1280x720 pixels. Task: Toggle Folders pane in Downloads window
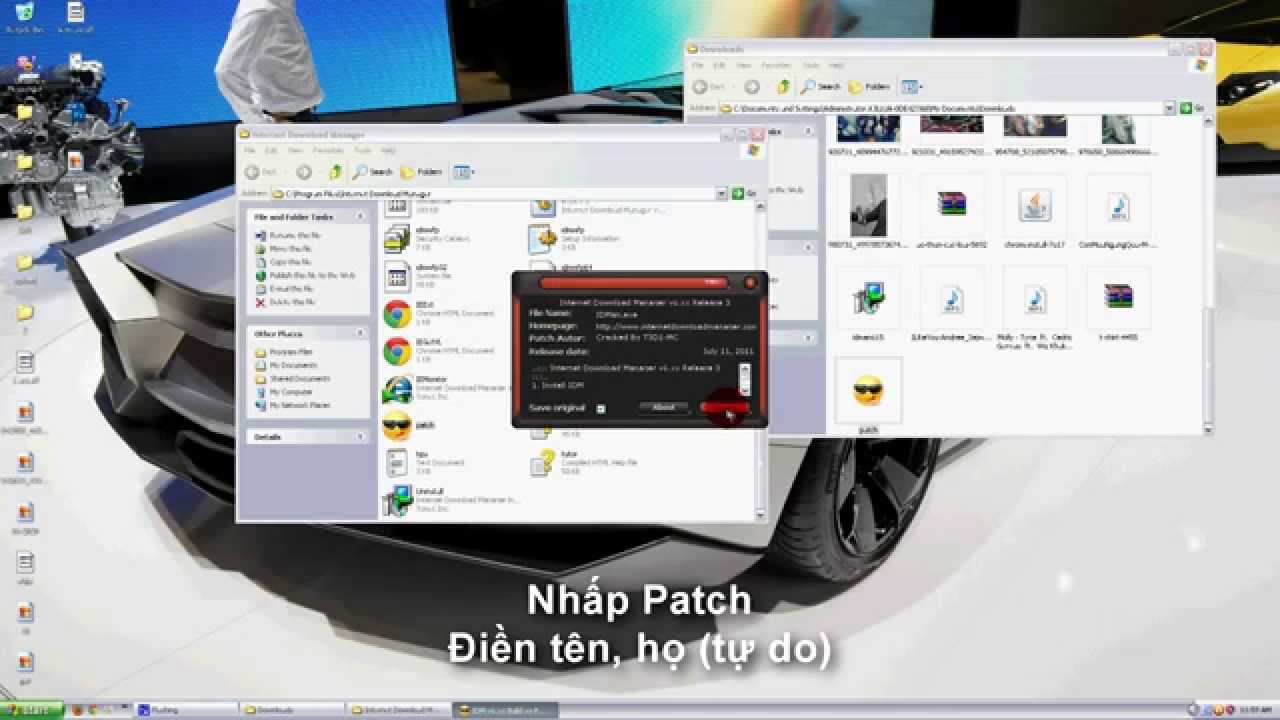pos(870,87)
